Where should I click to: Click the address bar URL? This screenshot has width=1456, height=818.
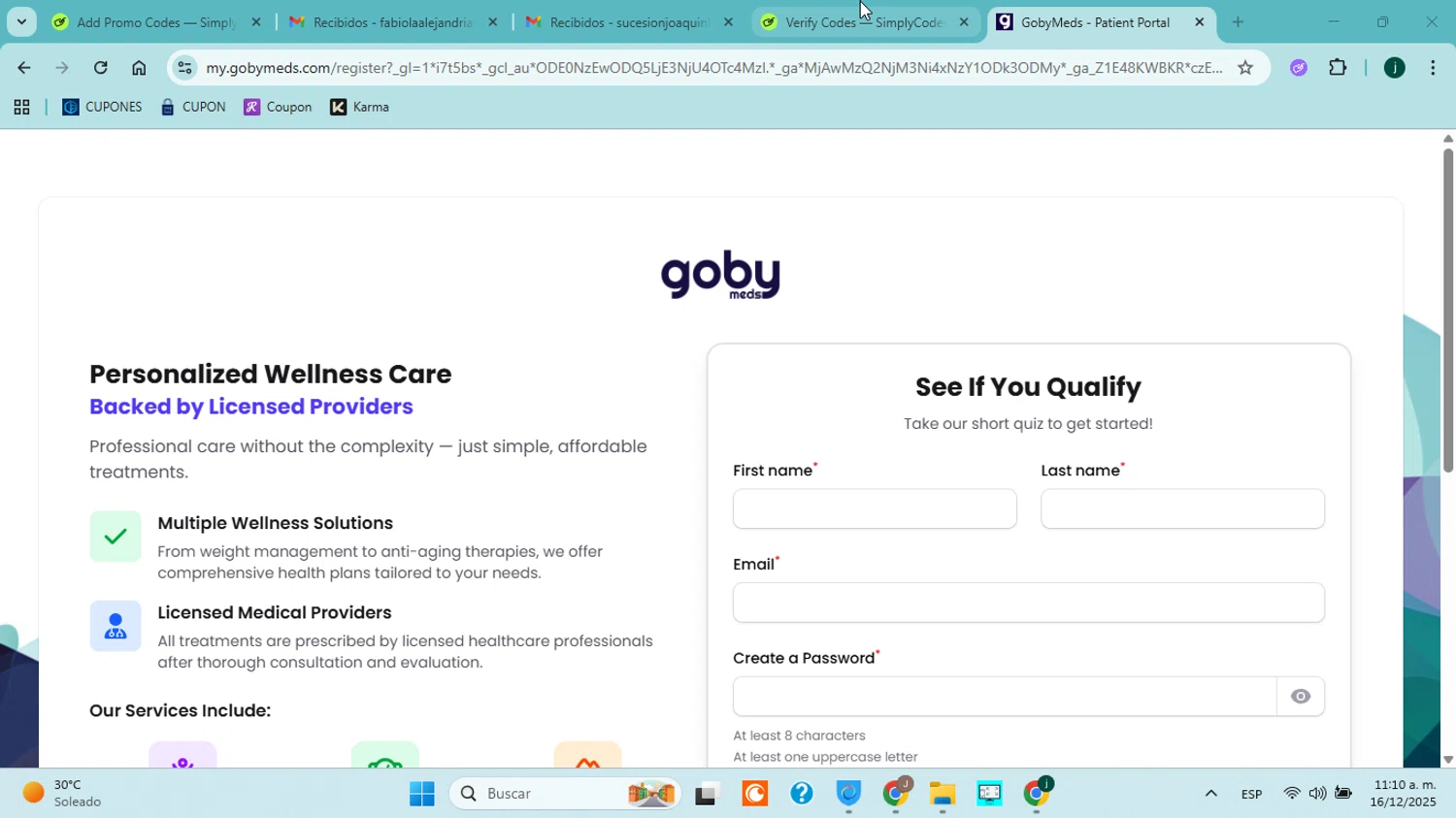(713, 68)
